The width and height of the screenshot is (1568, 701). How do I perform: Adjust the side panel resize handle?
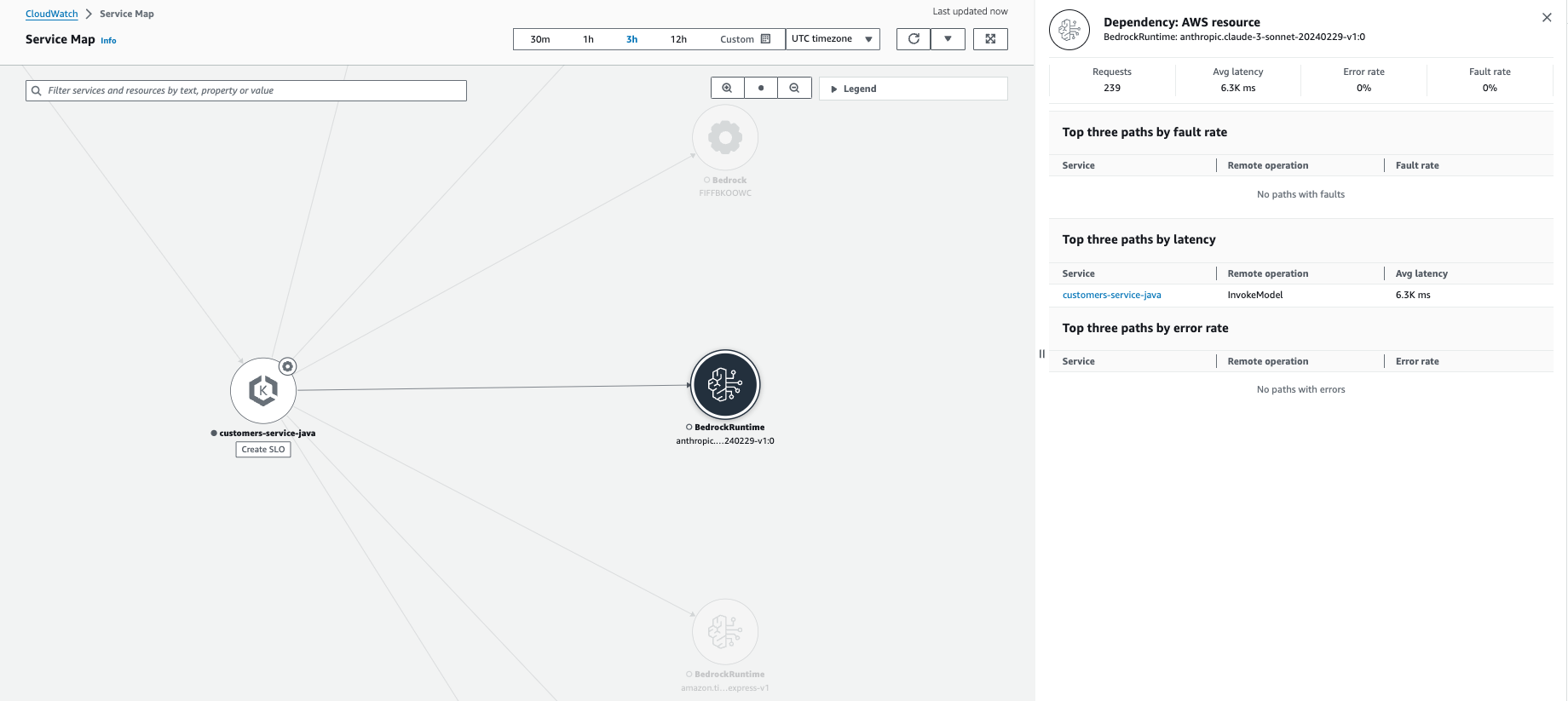tap(1041, 353)
